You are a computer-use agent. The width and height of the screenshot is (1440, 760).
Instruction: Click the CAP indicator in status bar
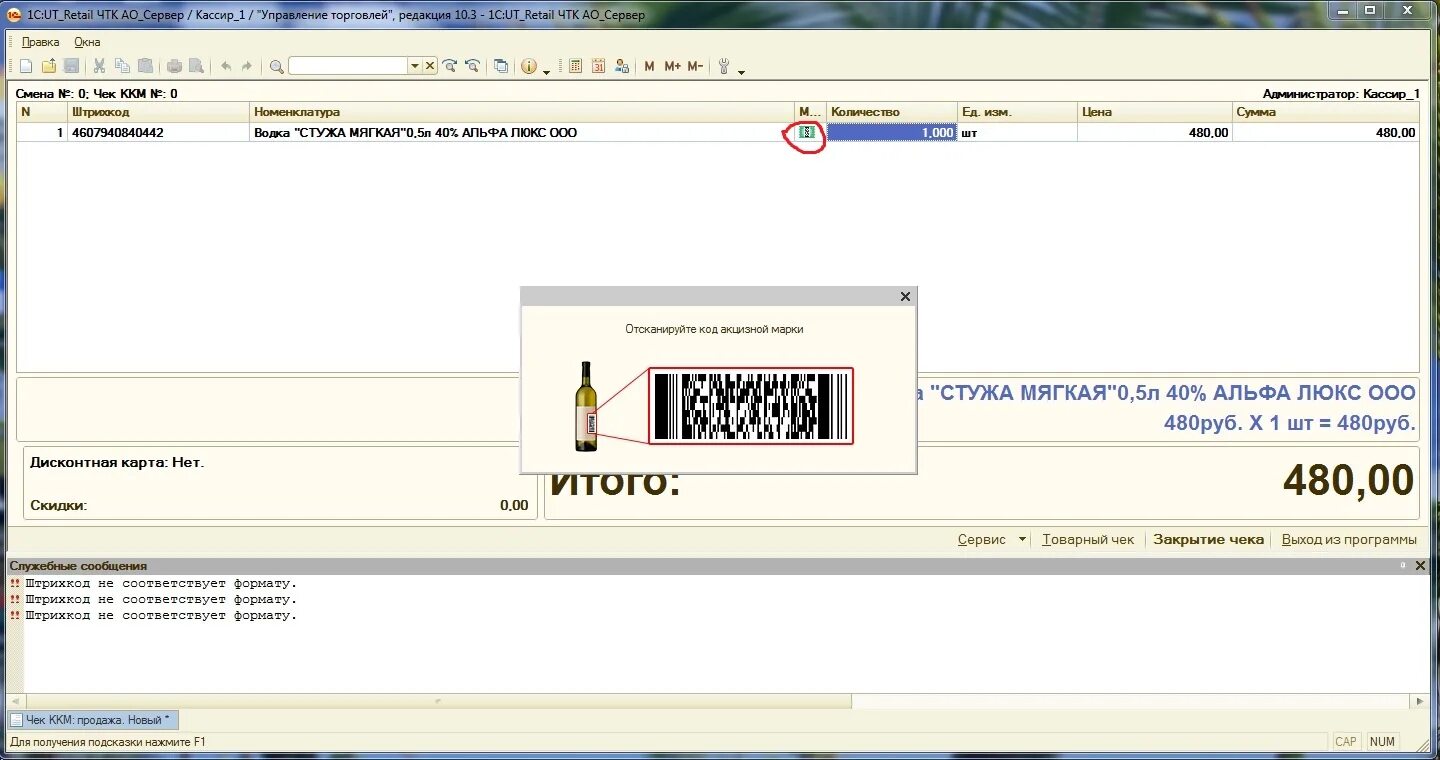(x=1346, y=741)
